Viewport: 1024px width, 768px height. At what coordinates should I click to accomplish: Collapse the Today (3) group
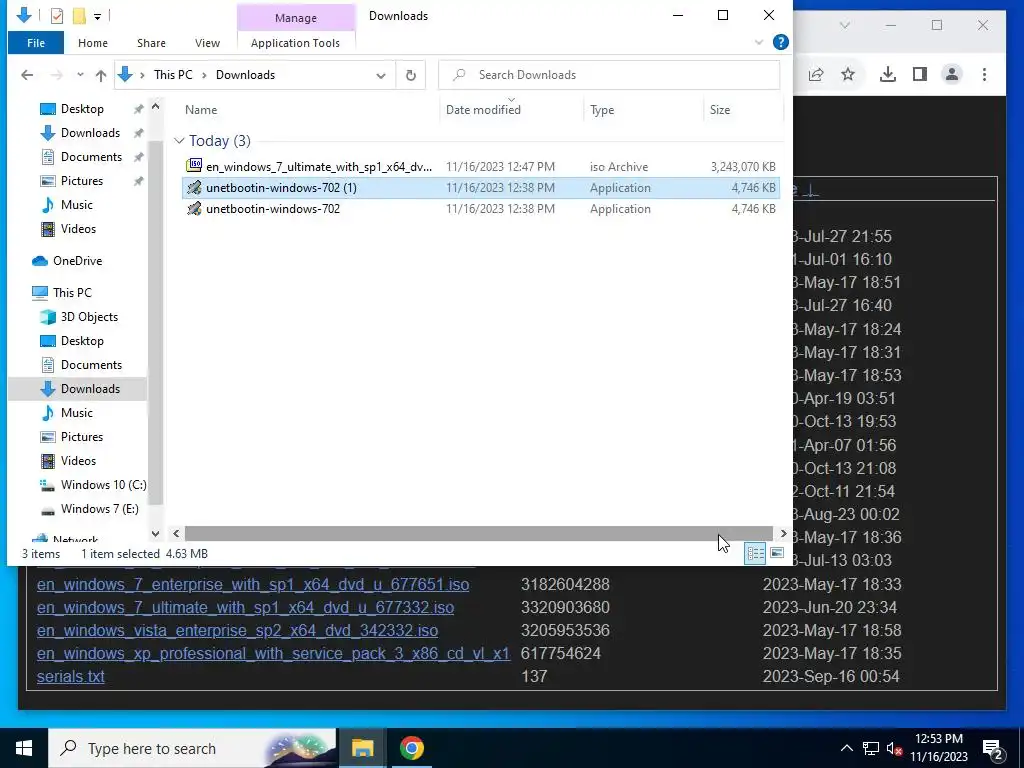point(179,141)
